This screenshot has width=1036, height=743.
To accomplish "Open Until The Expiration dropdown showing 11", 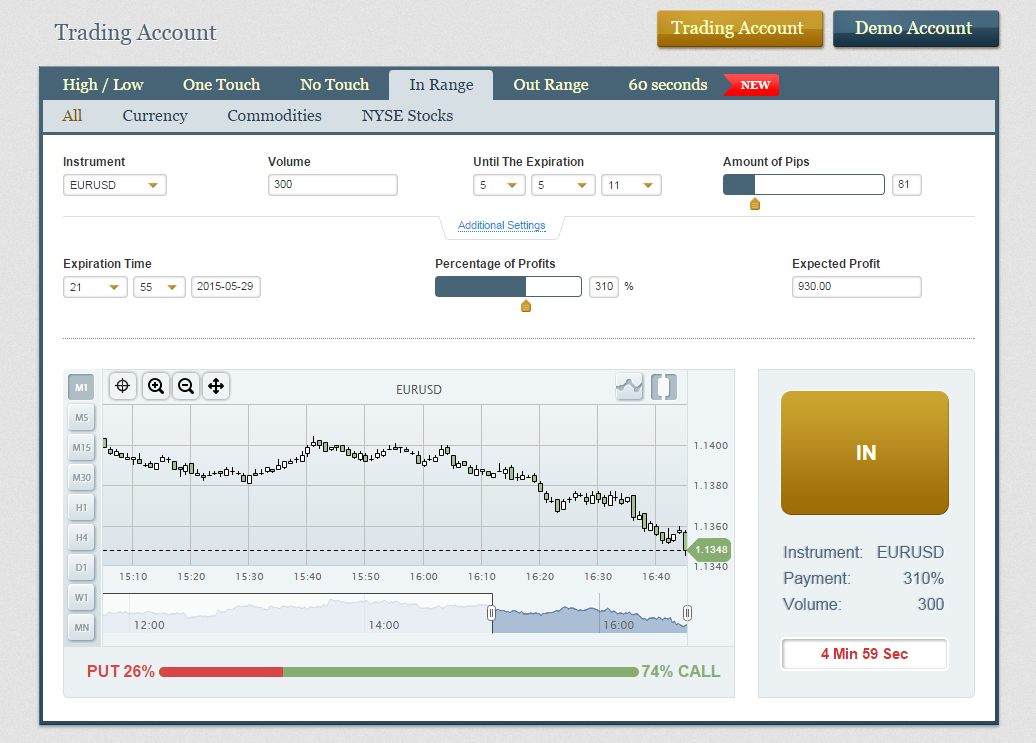I will 631,185.
